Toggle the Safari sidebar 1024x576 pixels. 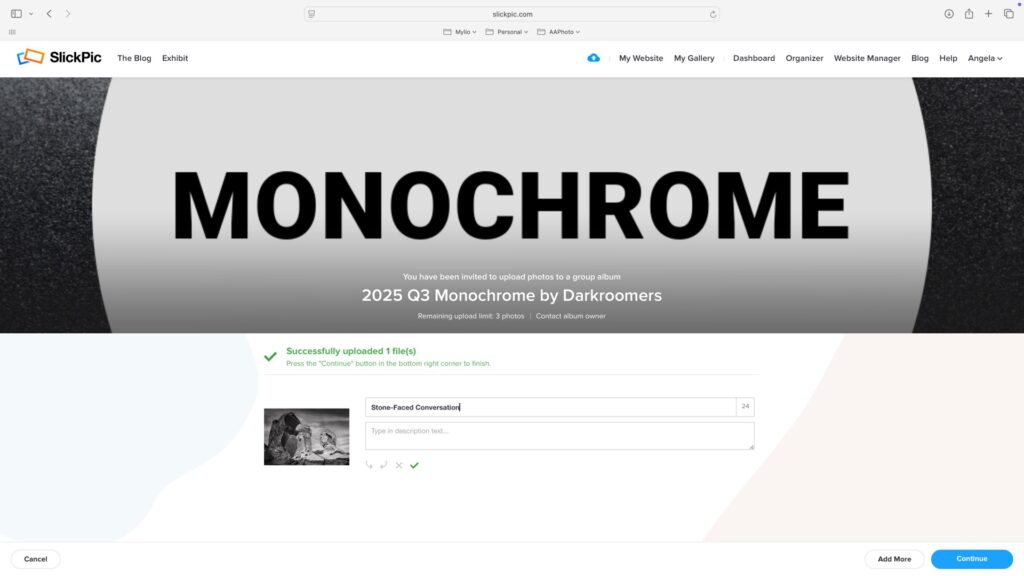coord(16,14)
